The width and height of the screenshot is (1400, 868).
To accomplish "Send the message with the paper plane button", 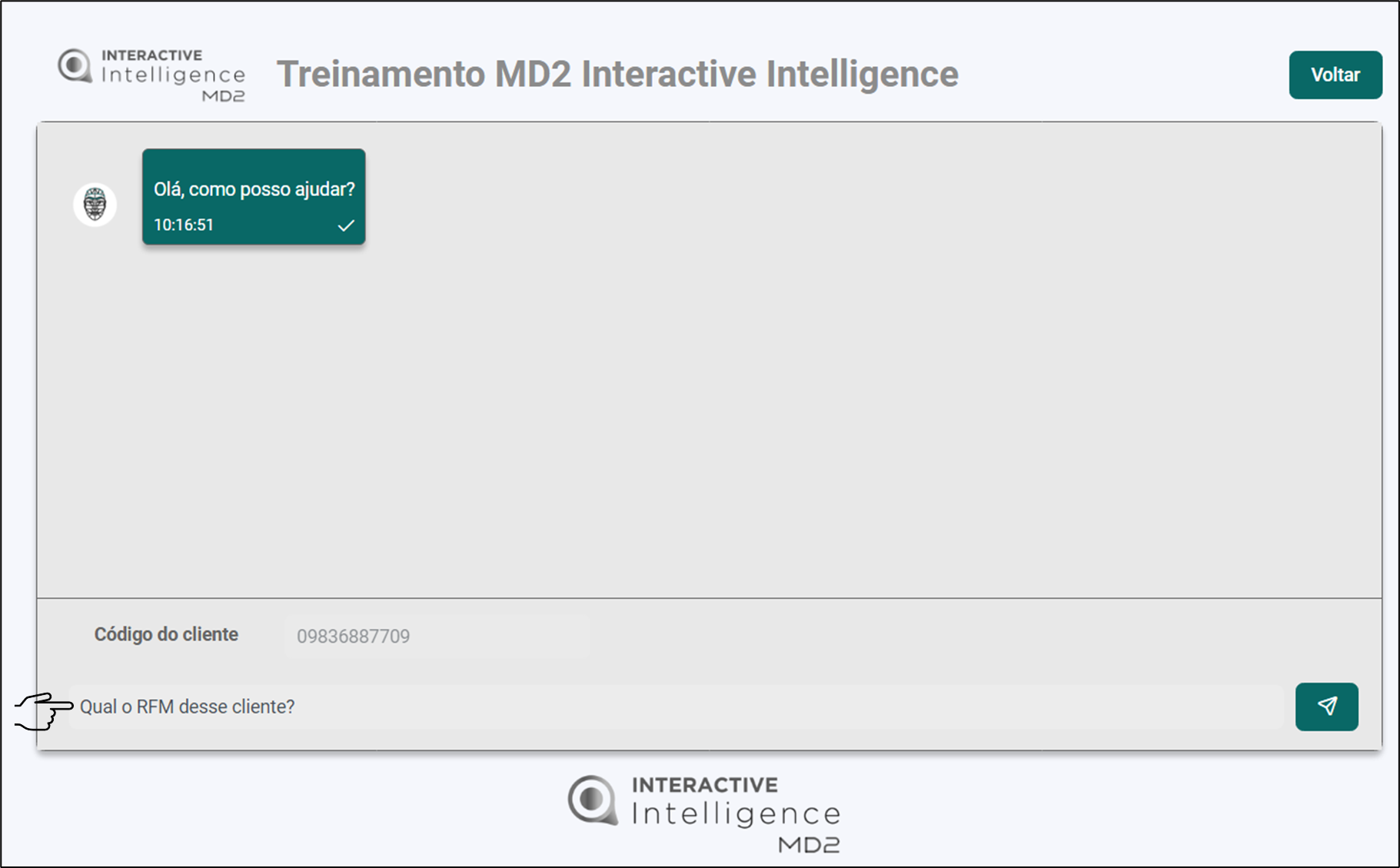I will [x=1326, y=707].
